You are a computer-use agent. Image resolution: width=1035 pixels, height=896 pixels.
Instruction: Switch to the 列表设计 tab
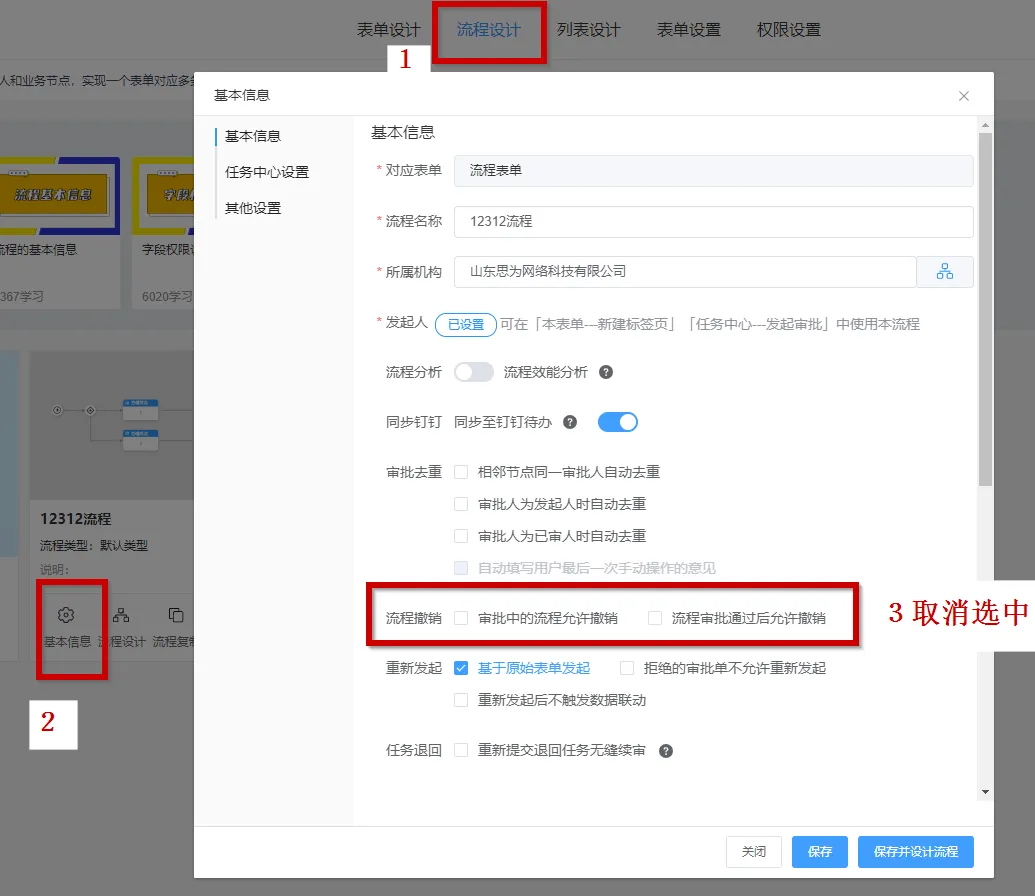point(588,30)
